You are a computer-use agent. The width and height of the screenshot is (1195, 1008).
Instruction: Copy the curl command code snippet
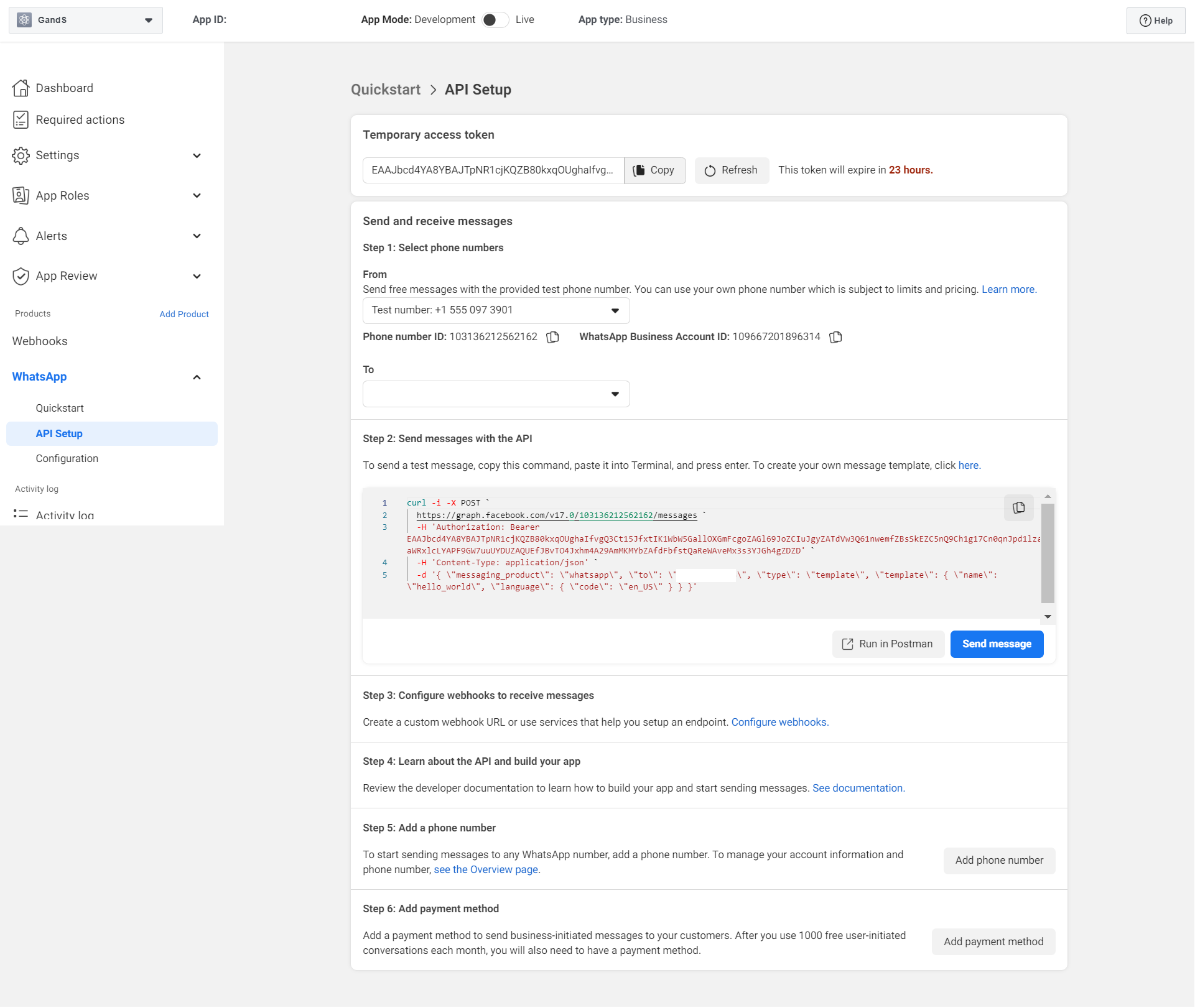(1018, 507)
